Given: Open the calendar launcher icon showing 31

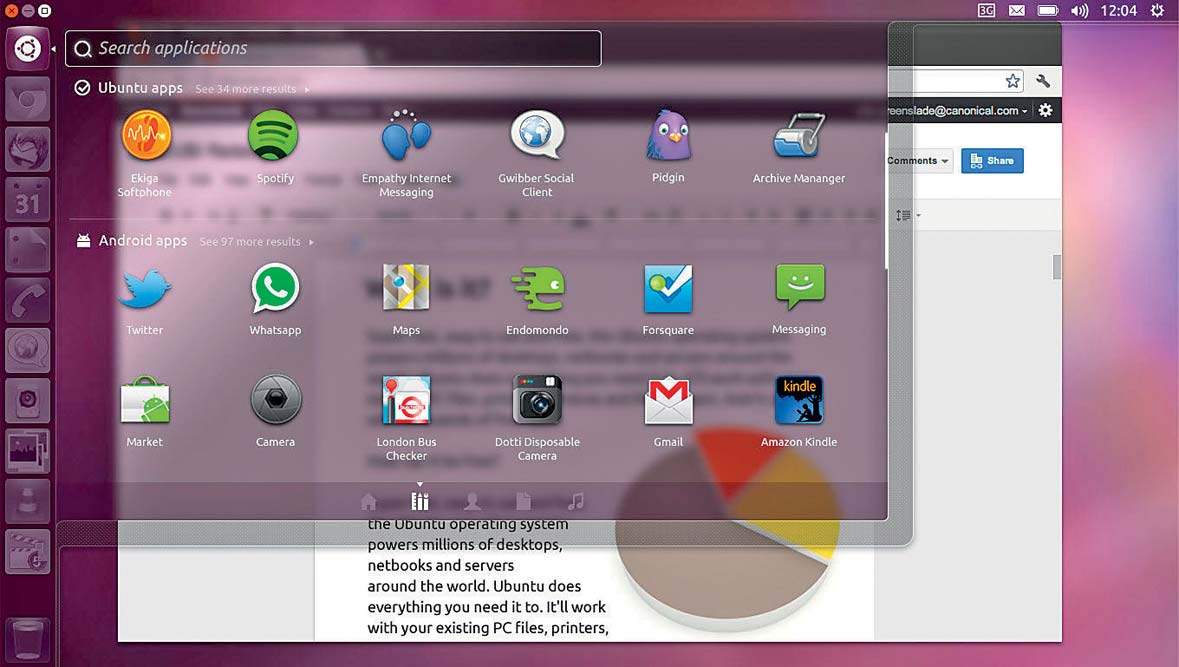Looking at the screenshot, I should click(28, 200).
